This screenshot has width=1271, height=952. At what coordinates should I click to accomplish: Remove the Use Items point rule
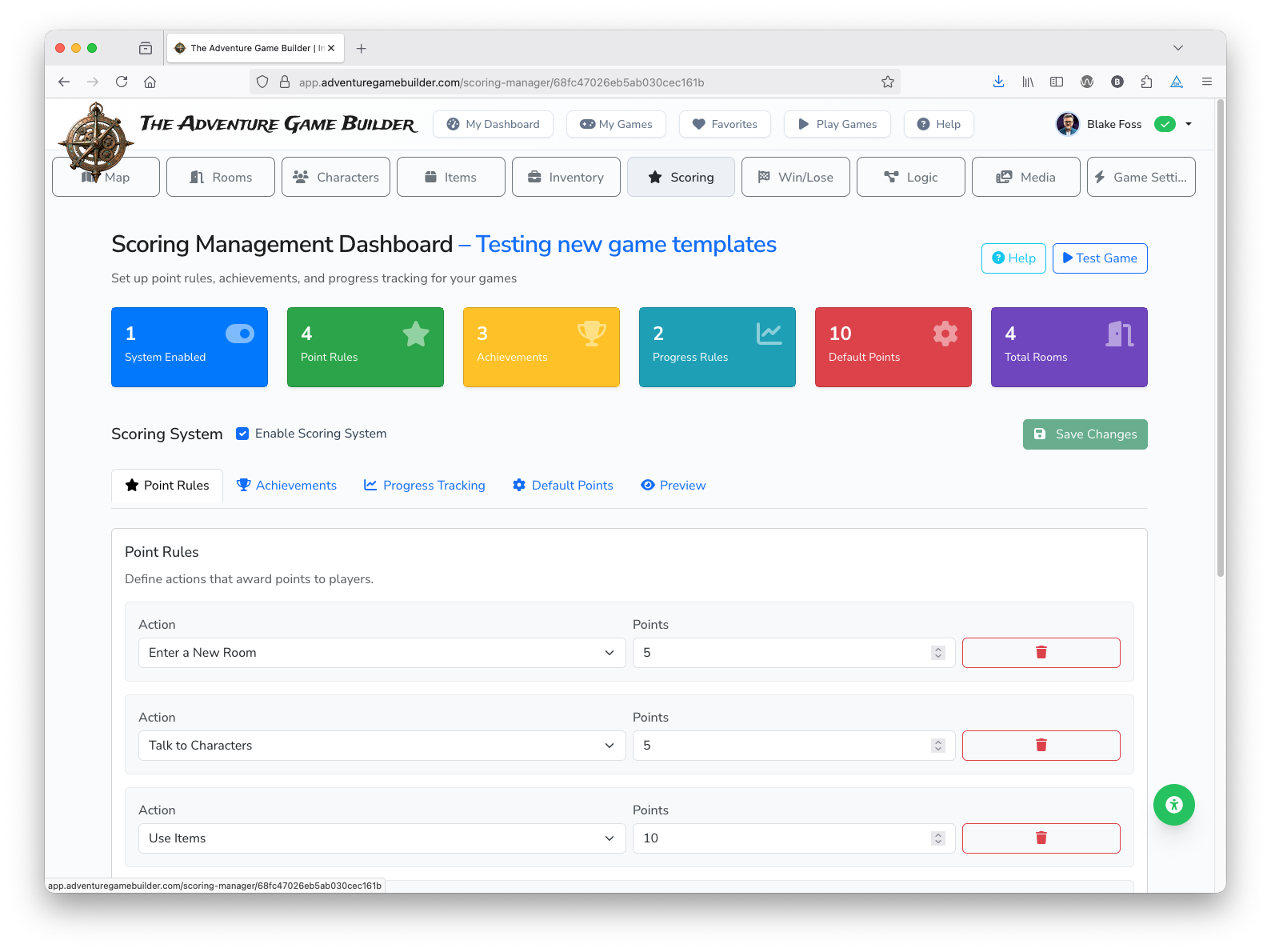point(1041,838)
